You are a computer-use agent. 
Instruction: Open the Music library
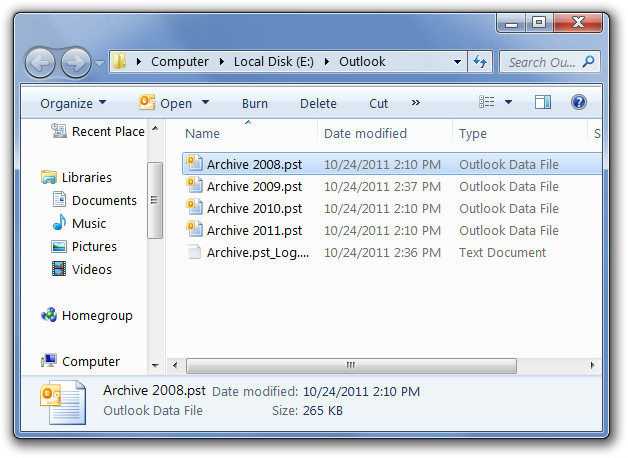pos(89,223)
